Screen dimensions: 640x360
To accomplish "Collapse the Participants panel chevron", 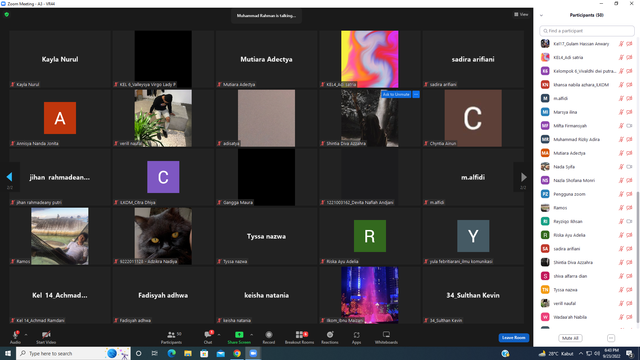I will point(541,15).
